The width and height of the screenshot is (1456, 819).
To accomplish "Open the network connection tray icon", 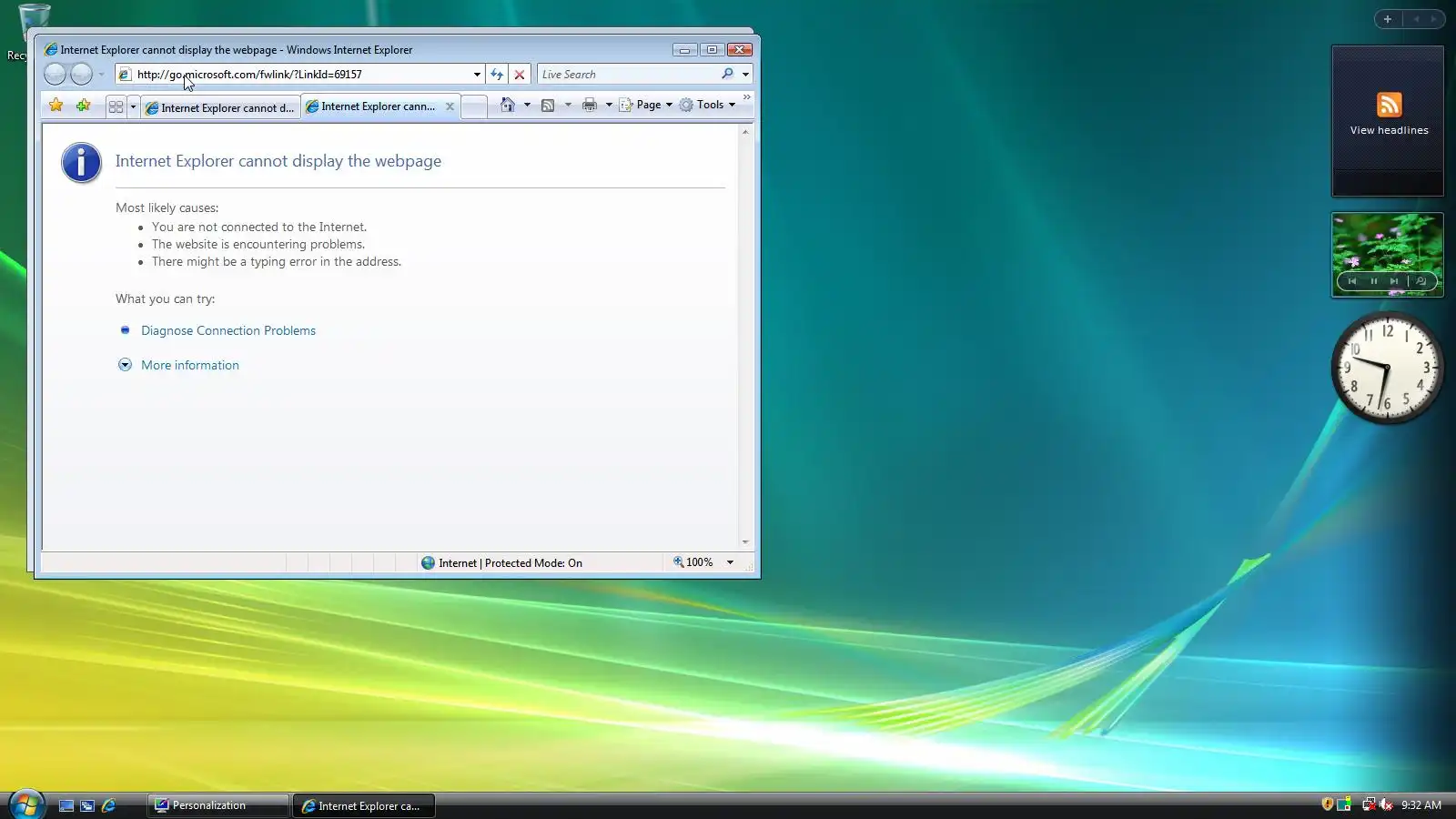I will click(1369, 804).
